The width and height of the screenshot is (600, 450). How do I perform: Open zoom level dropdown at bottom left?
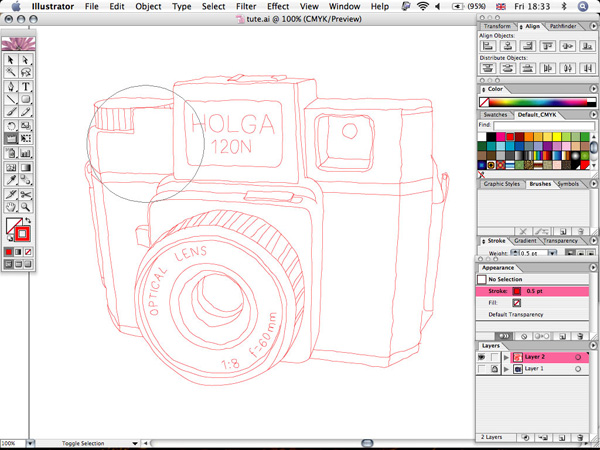pyautogui.click(x=31, y=443)
